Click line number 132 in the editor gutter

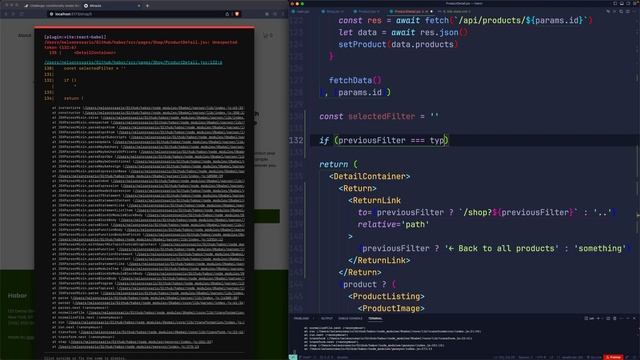(296, 140)
